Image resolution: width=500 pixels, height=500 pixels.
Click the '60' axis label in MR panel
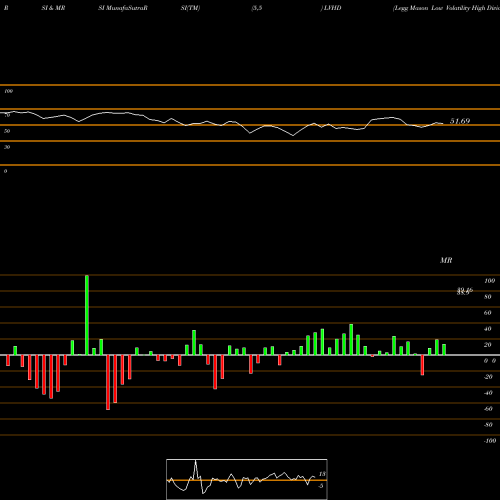point(488,313)
